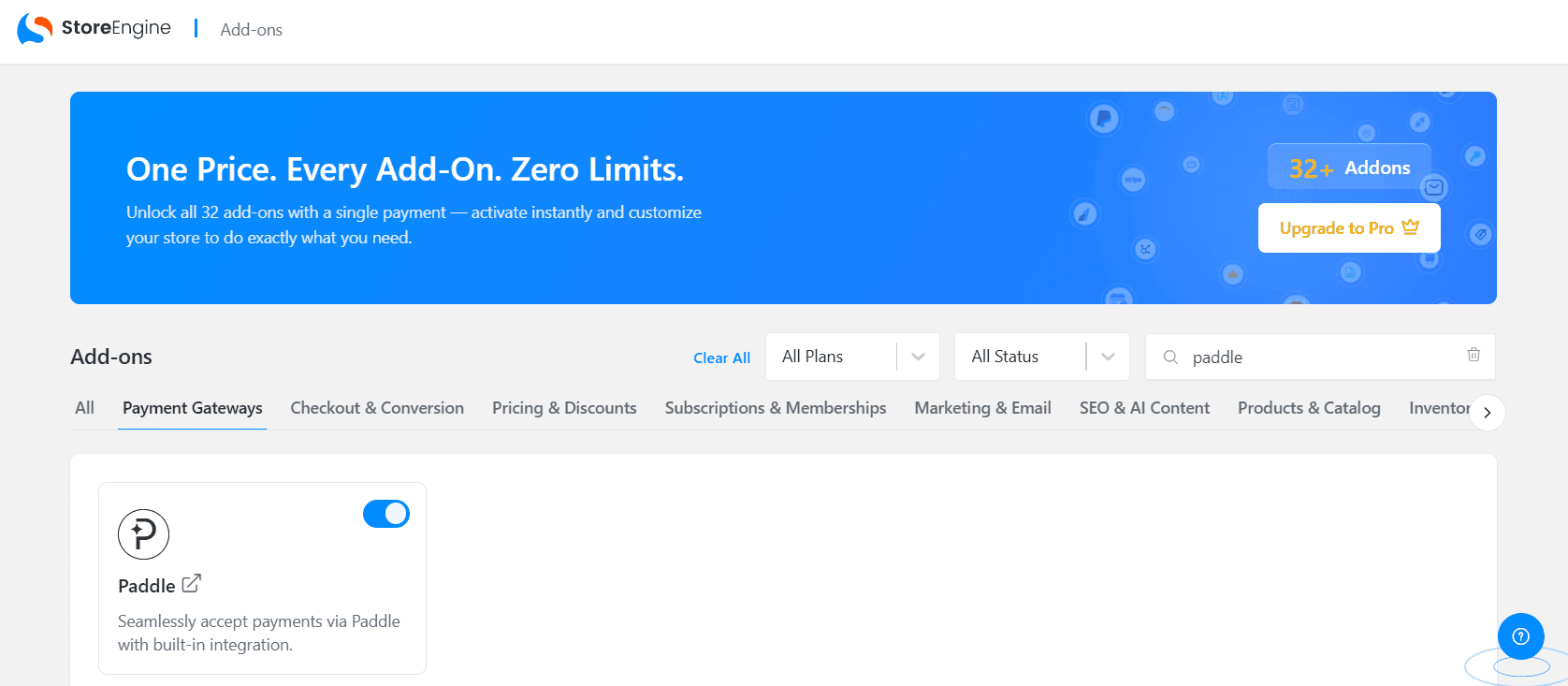Click the Add-ons breadcrumb in header

point(251,30)
